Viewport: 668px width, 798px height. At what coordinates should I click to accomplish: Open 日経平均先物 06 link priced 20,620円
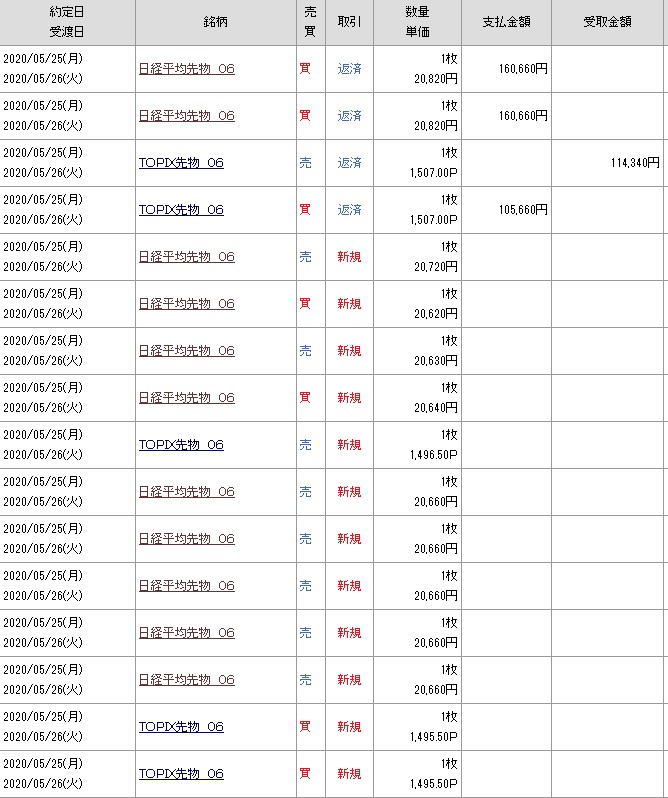coord(186,304)
